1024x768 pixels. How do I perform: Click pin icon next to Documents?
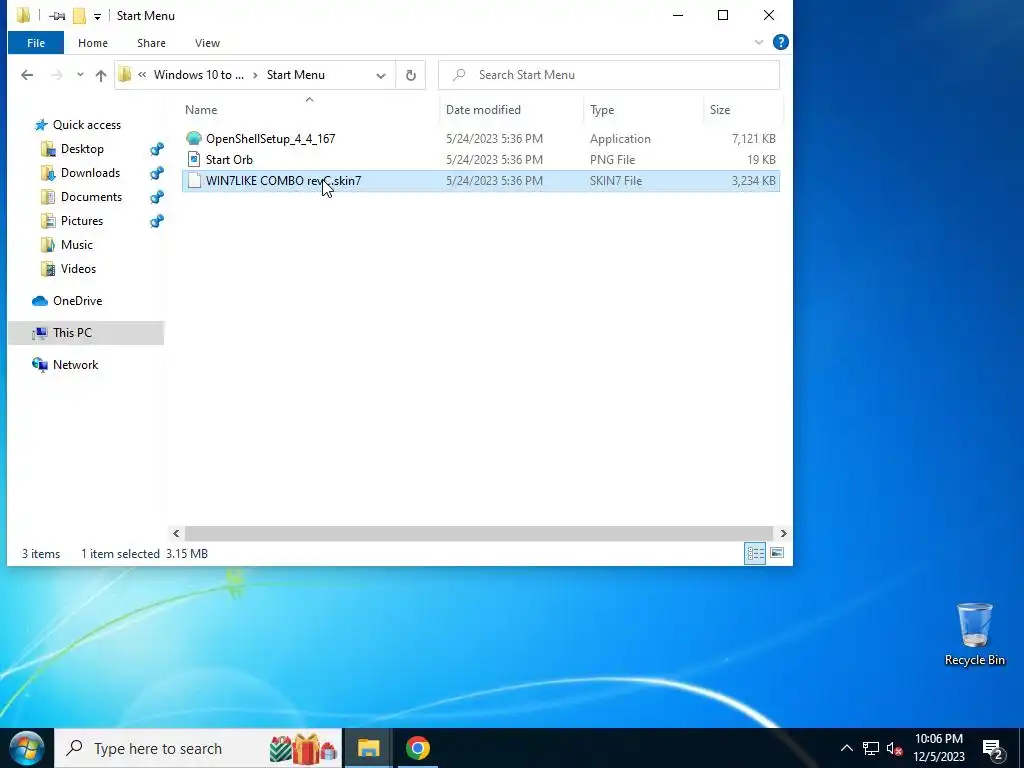(x=157, y=197)
